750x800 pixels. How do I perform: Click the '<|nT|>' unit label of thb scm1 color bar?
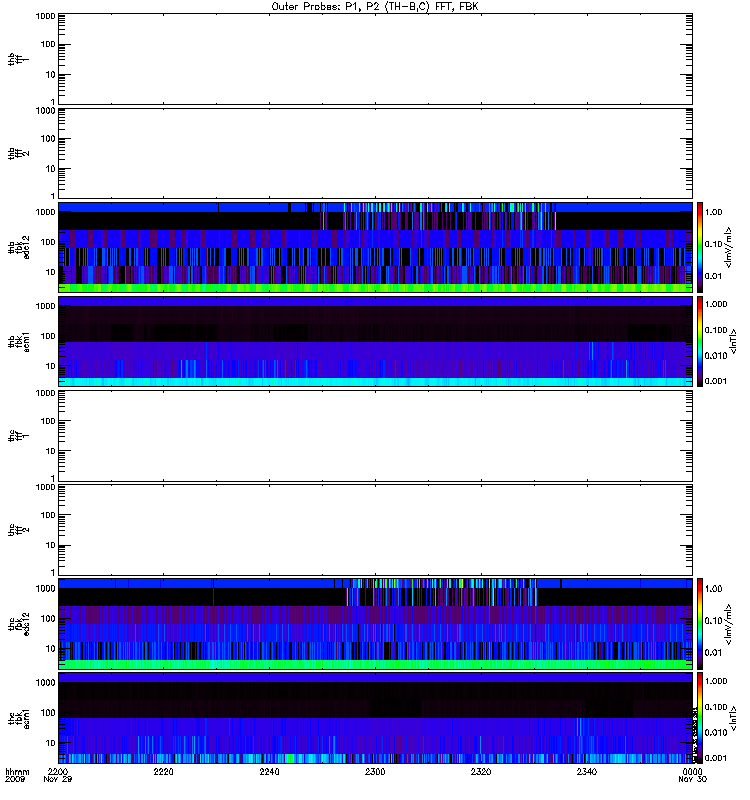pyautogui.click(x=734, y=341)
